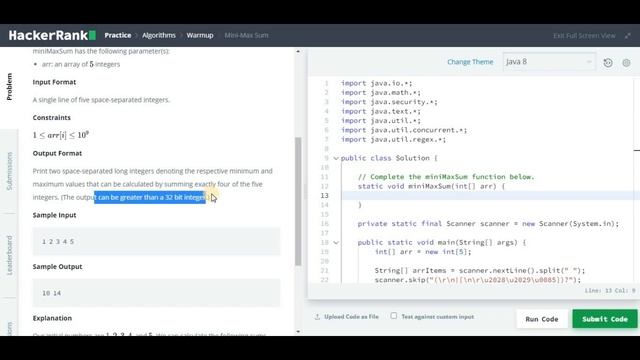Click the exit full screen arrows icon
Image resolution: width=640 pixels, height=360 pixels.
pos(628,36)
